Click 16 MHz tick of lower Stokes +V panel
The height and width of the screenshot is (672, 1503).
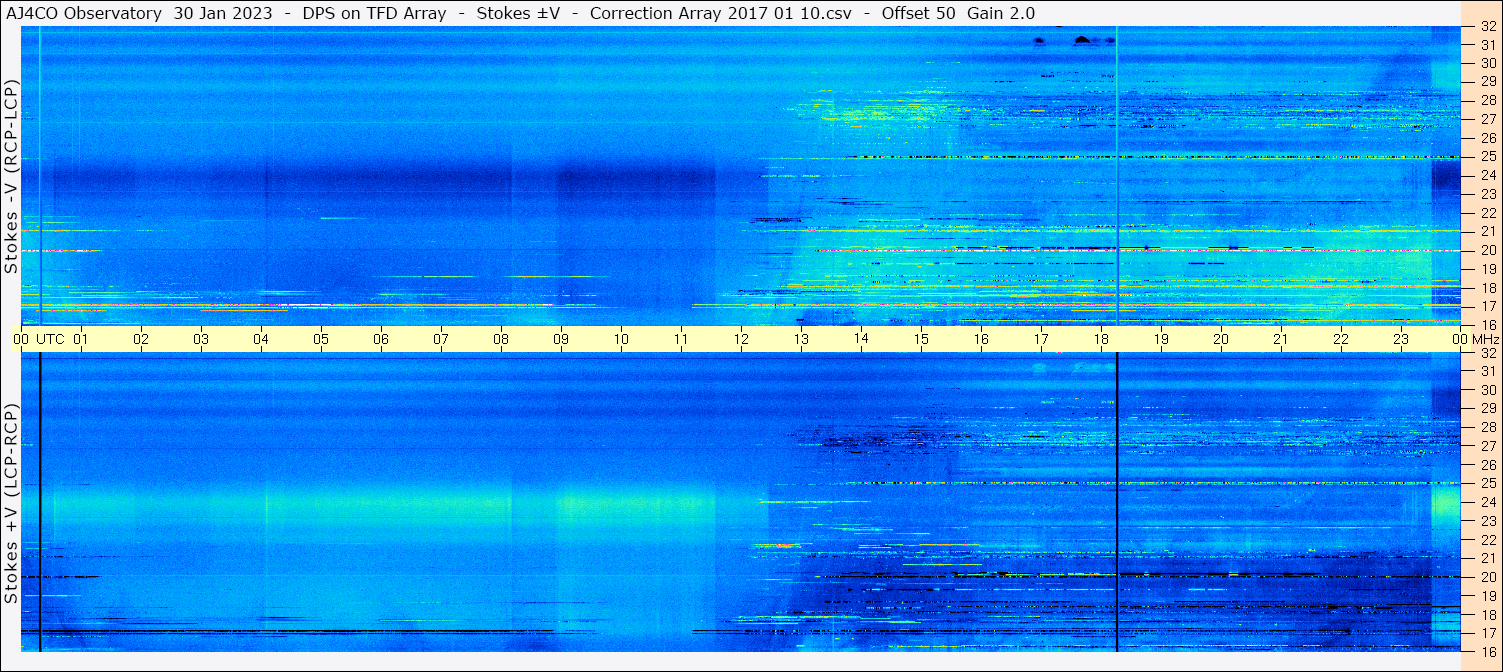1487,651
